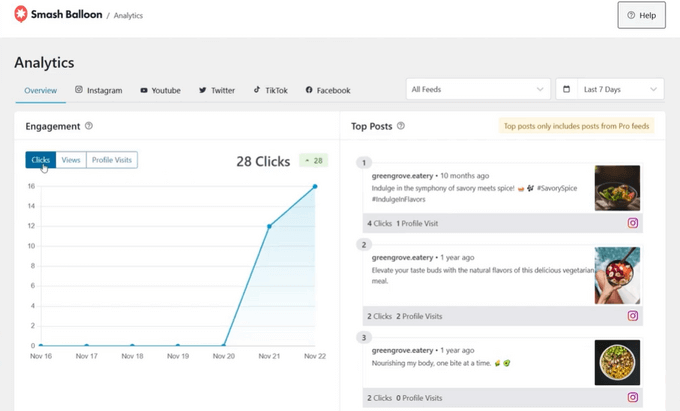This screenshot has width=680, height=411.
Task: Open the smoothie bowl thumbnail of post 2
Action: (x=617, y=276)
